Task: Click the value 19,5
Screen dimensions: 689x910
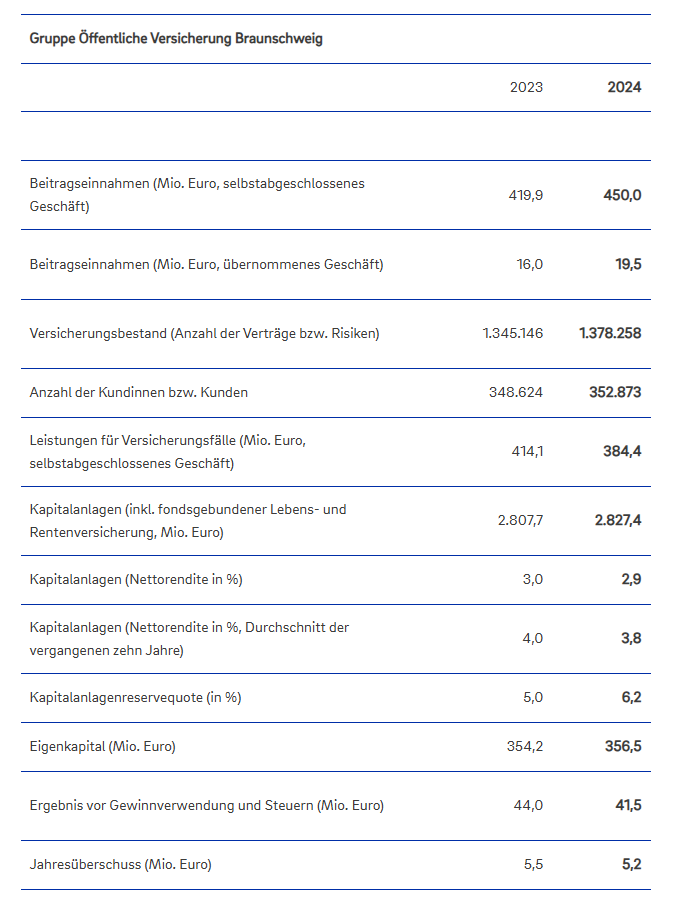Action: click(629, 265)
